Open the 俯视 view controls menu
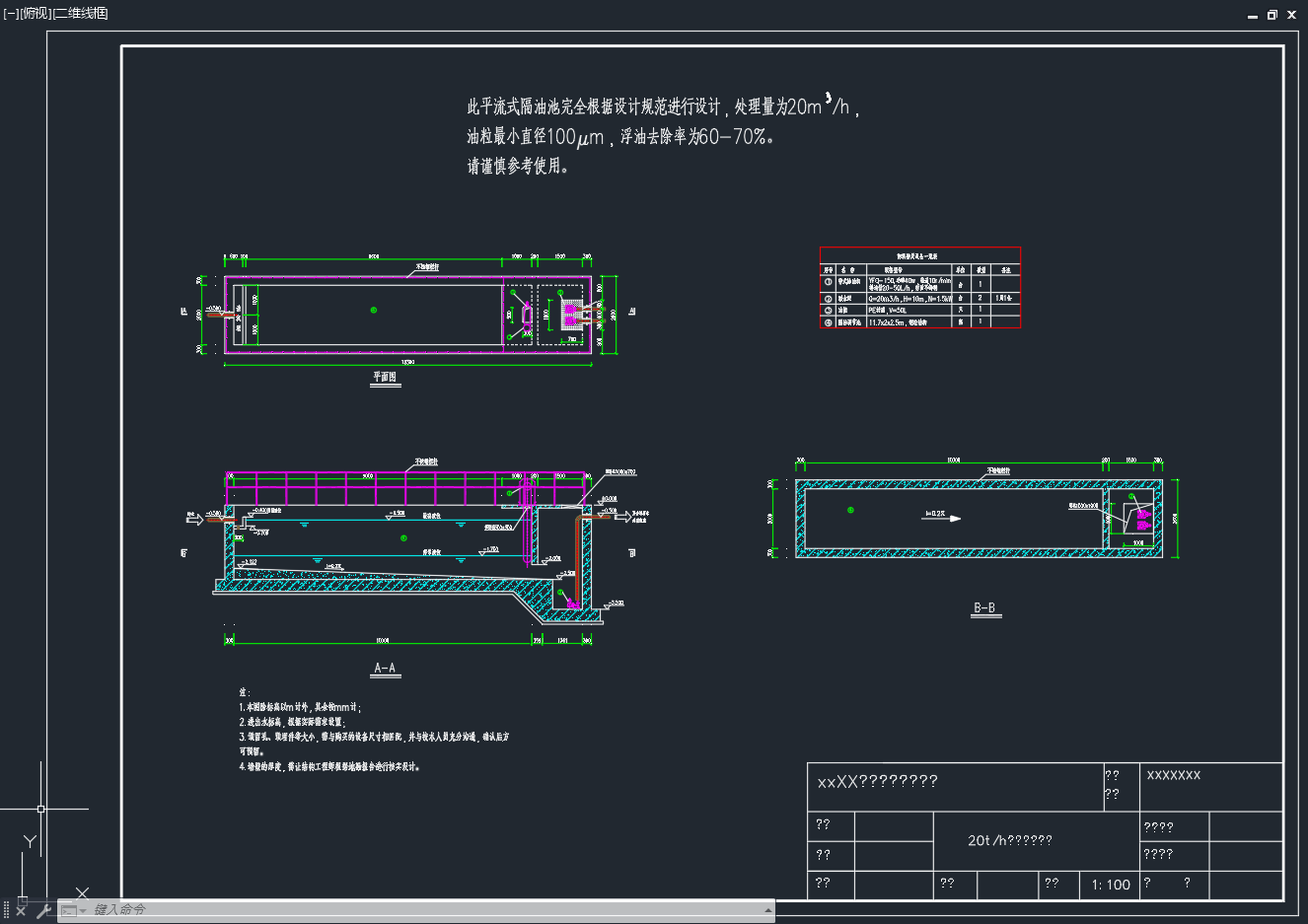 click(35, 13)
